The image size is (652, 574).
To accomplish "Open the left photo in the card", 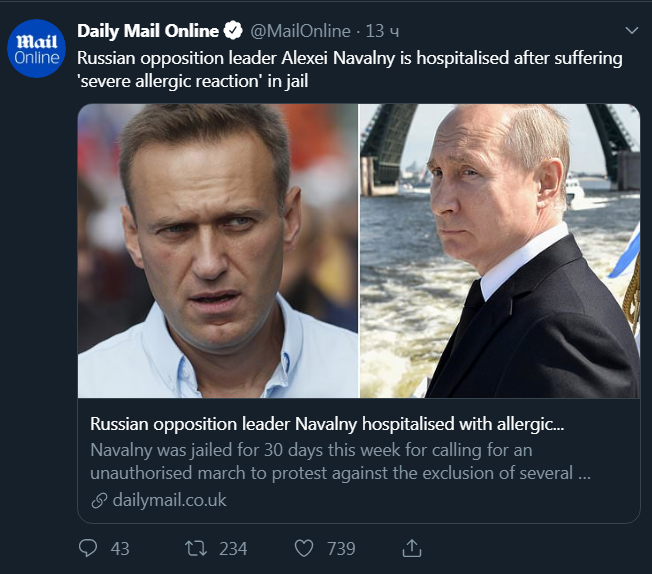I will tap(218, 250).
